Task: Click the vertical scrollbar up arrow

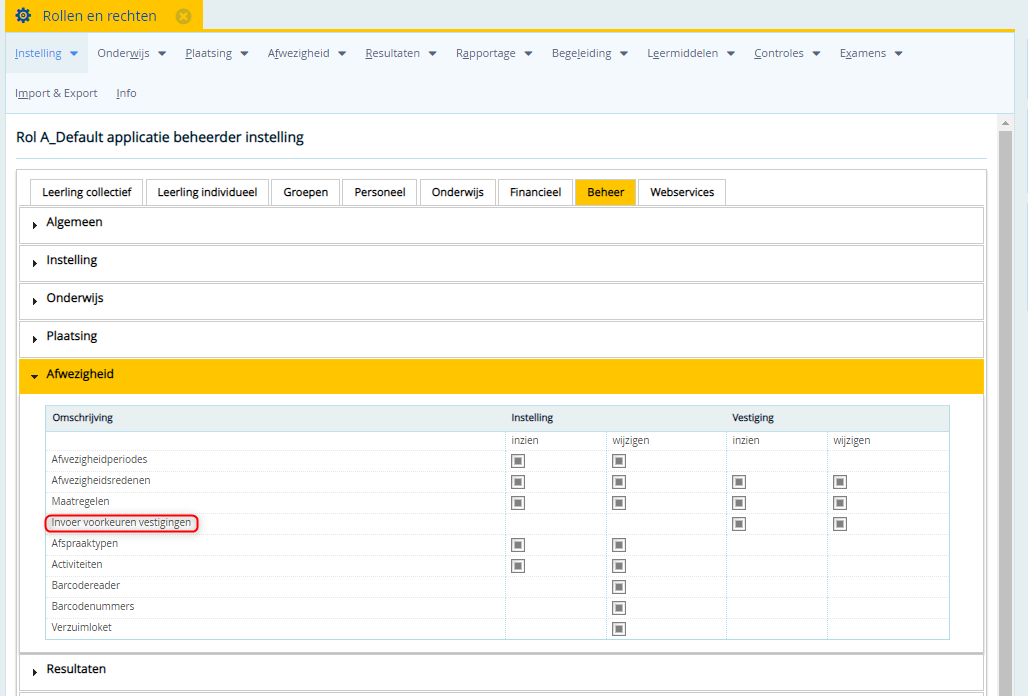Action: [x=1005, y=123]
